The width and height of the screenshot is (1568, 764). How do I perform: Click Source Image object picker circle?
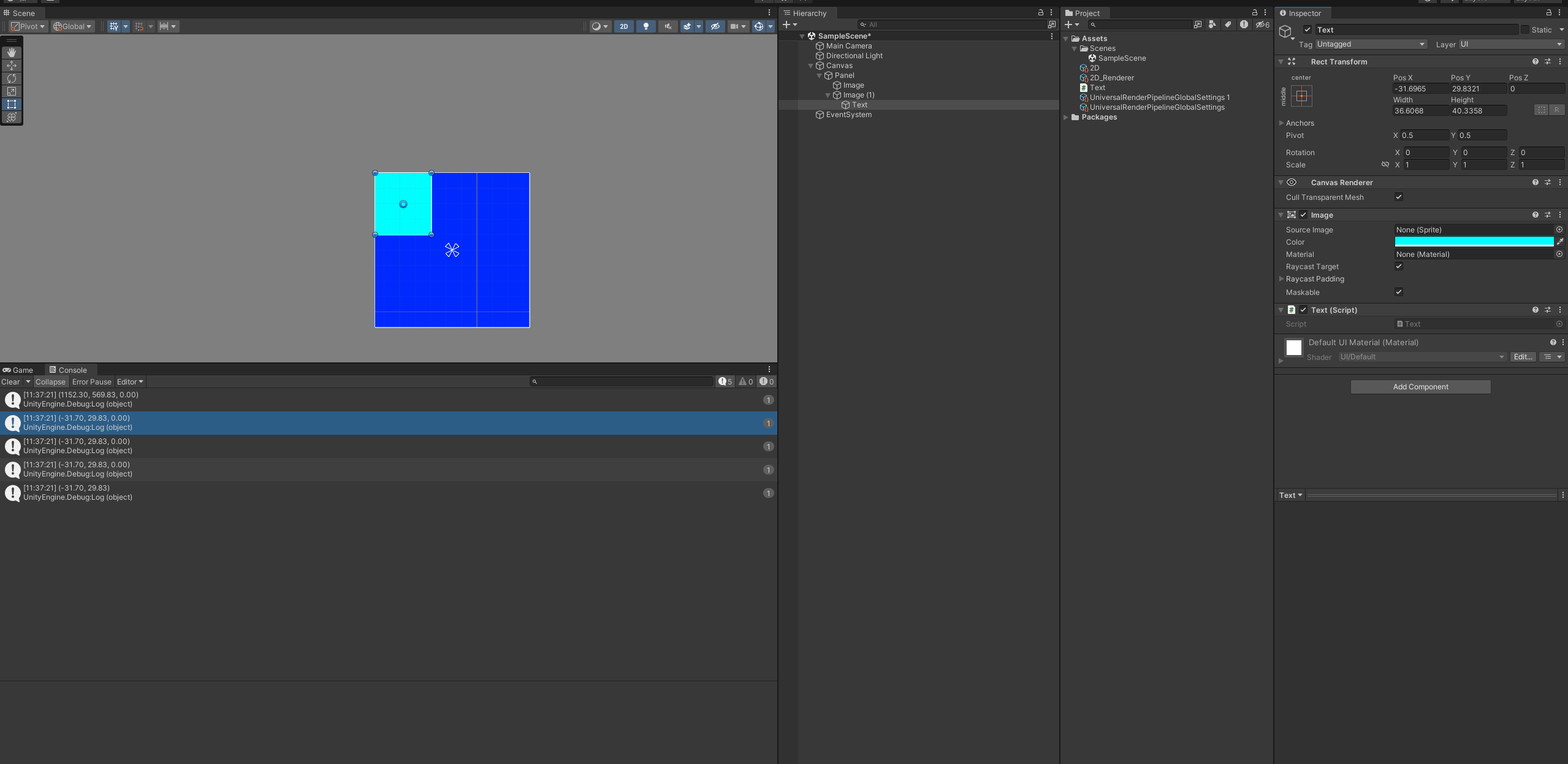1559,229
